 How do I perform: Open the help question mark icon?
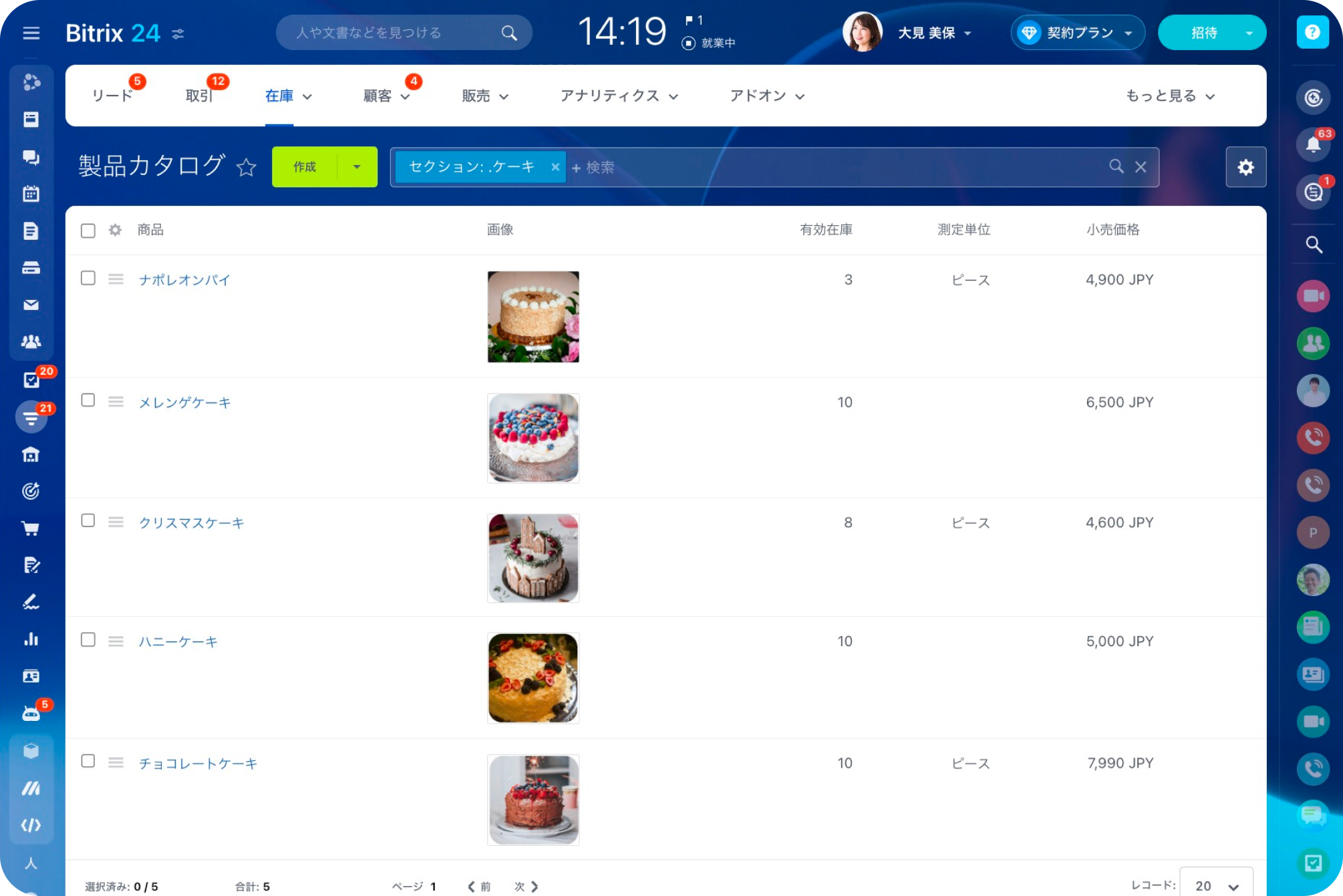point(1312,33)
